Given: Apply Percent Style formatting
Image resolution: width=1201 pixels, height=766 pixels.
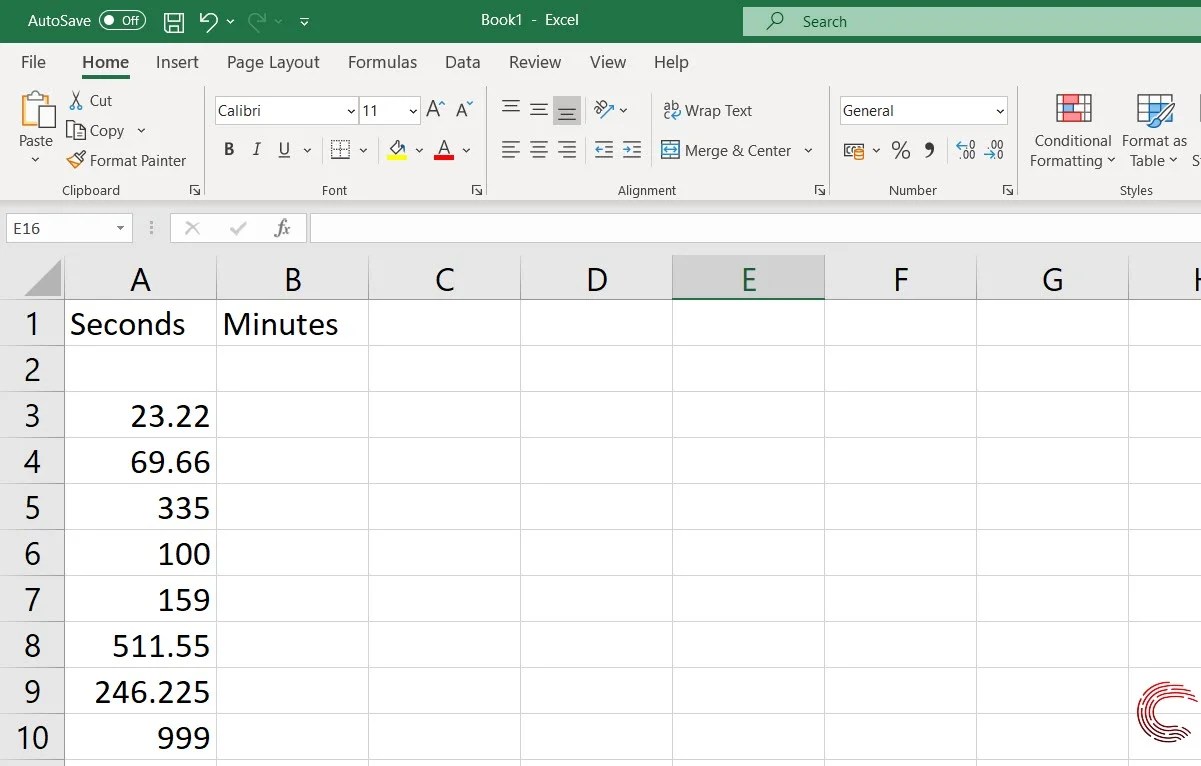Looking at the screenshot, I should click(901, 150).
